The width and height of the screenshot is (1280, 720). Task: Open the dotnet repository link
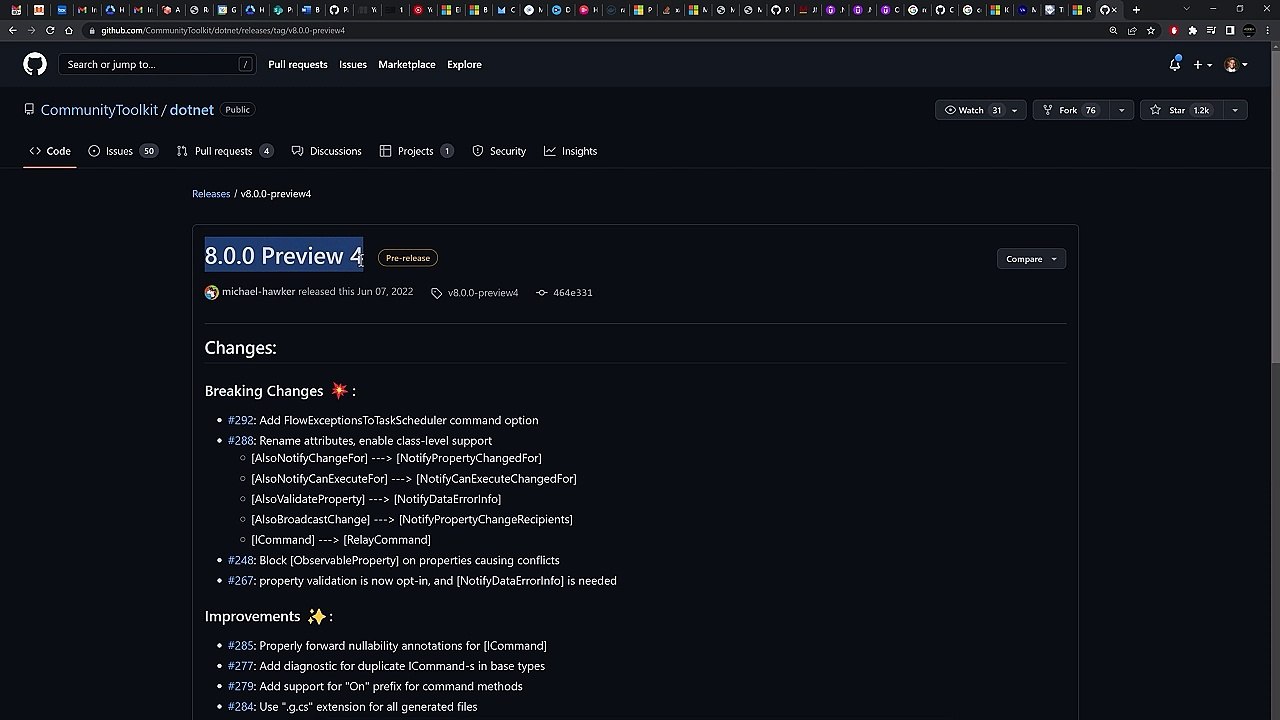click(192, 110)
